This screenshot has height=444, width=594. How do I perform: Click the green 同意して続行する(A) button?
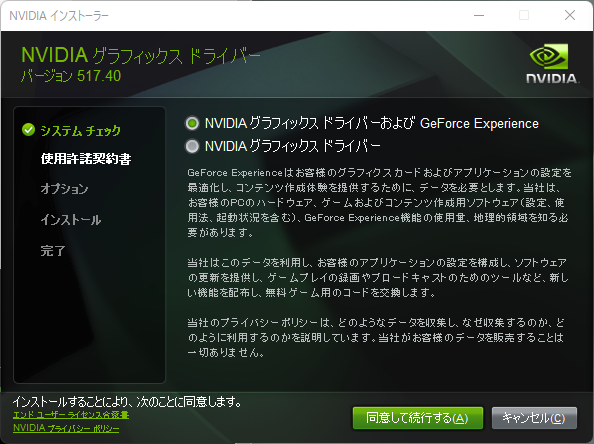(x=417, y=418)
